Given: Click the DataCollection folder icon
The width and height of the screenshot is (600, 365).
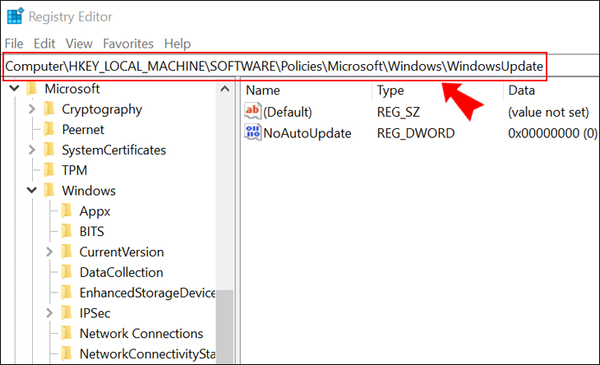Looking at the screenshot, I should pyautogui.click(x=67, y=272).
